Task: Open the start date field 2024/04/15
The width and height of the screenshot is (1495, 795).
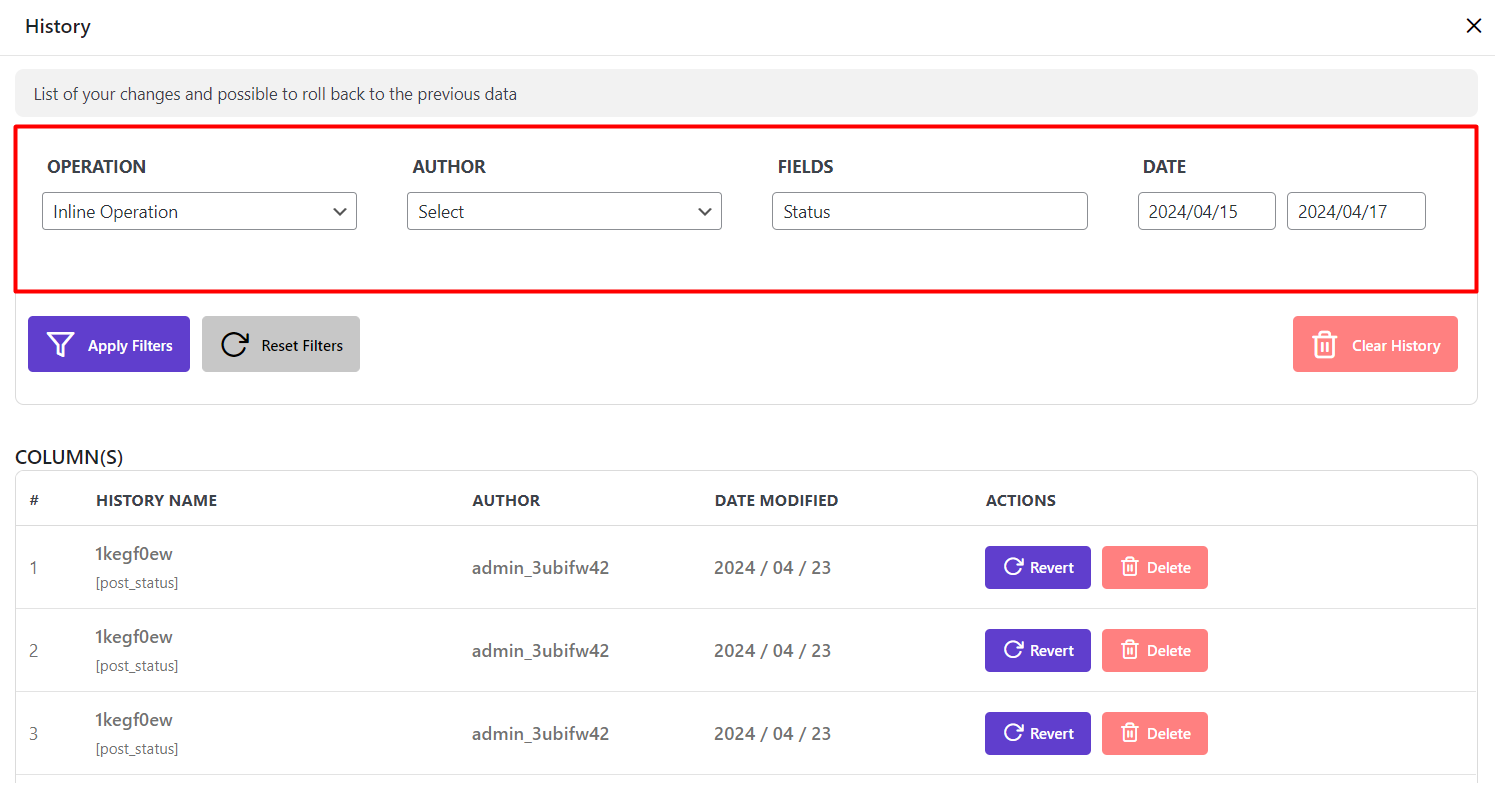Action: click(x=1206, y=212)
